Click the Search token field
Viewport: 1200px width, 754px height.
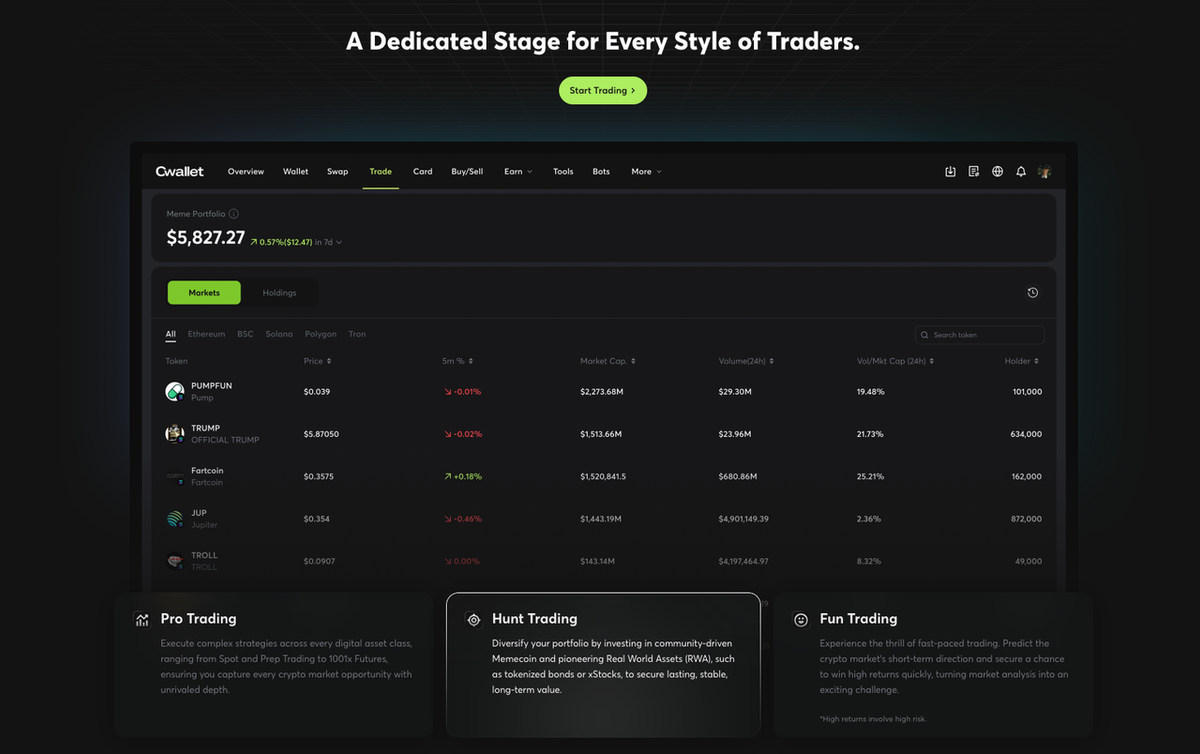(x=980, y=335)
